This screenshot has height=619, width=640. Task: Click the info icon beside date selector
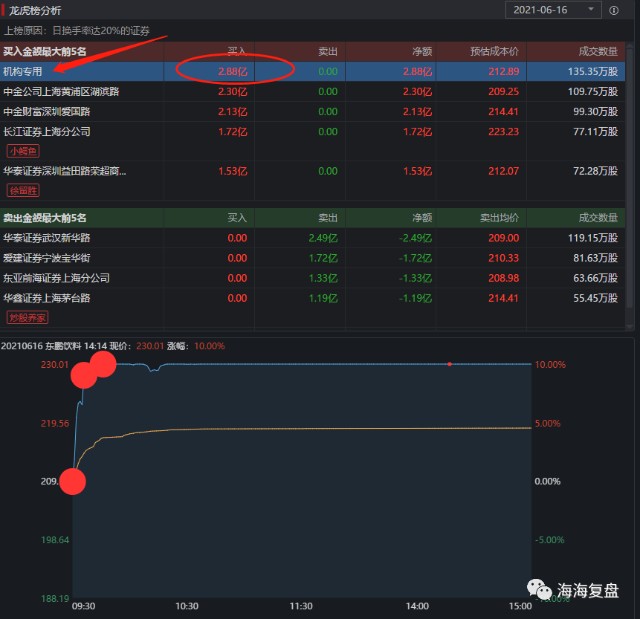pos(613,11)
